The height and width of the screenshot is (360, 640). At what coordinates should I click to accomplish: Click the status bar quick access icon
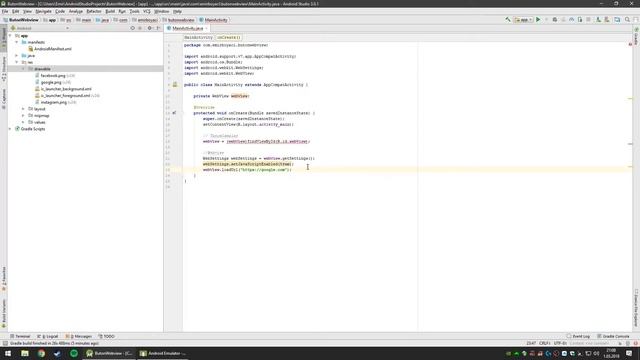coord(5,344)
